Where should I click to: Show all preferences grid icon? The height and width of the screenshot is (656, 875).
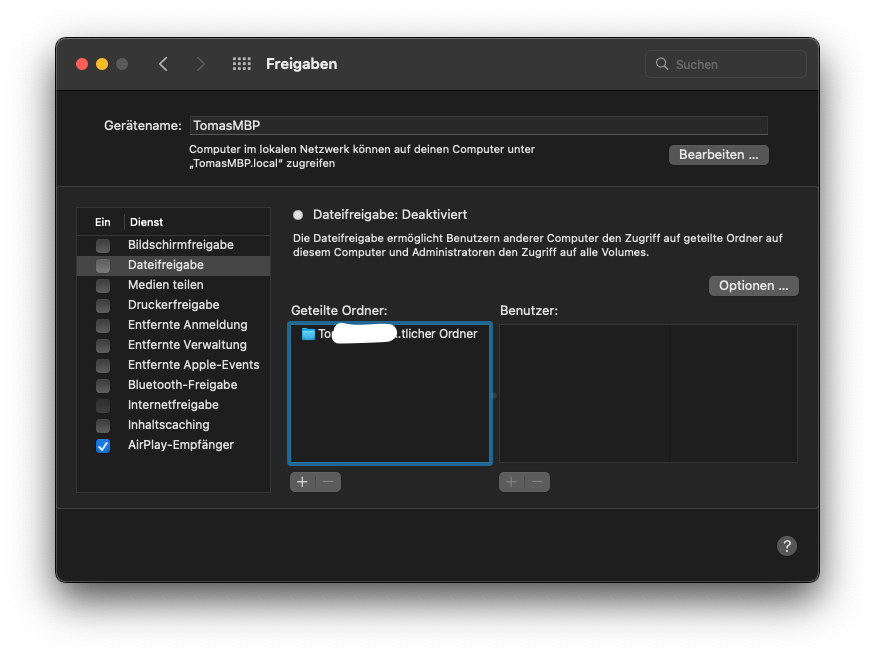[x=242, y=64]
